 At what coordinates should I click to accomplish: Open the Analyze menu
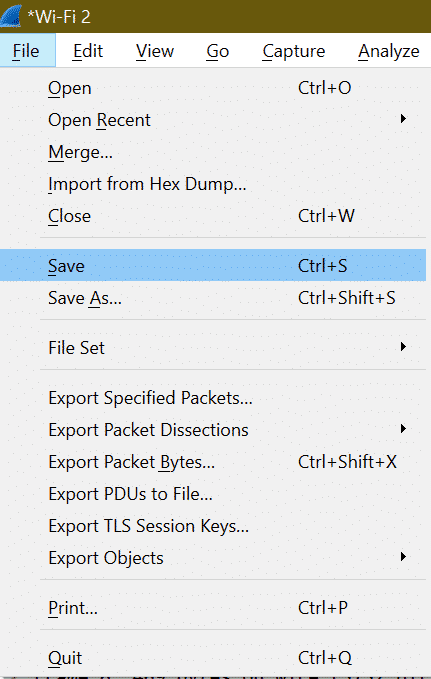(x=389, y=51)
